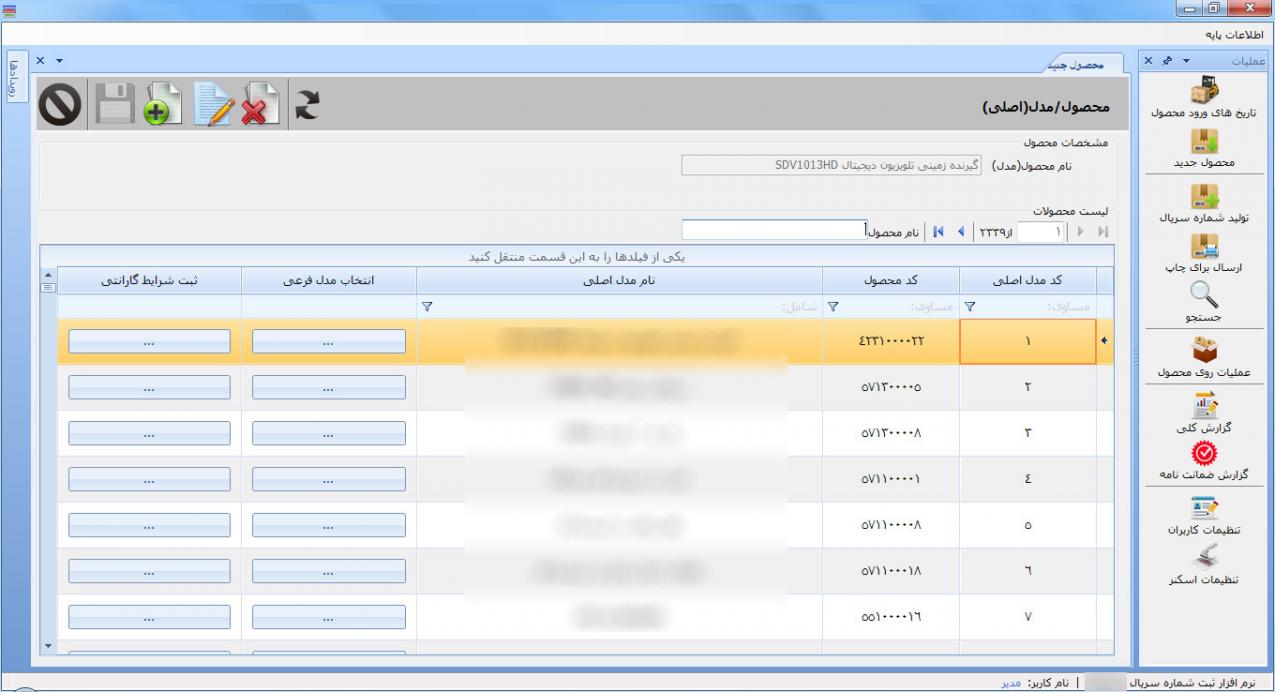Open dropdown arrow of عملیات panel header

(1187, 62)
